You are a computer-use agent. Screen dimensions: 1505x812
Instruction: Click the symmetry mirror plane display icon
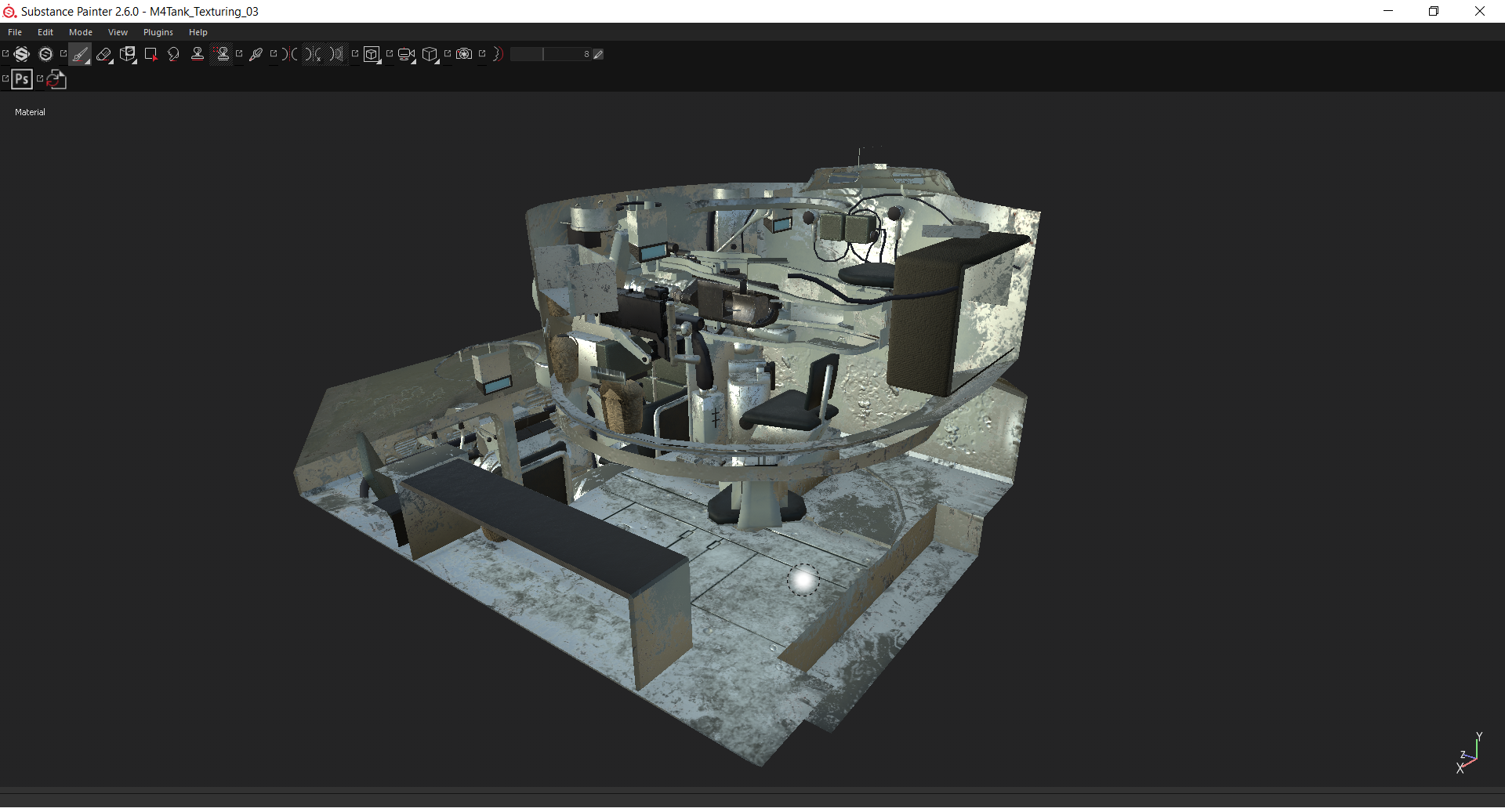pyautogui.click(x=336, y=54)
